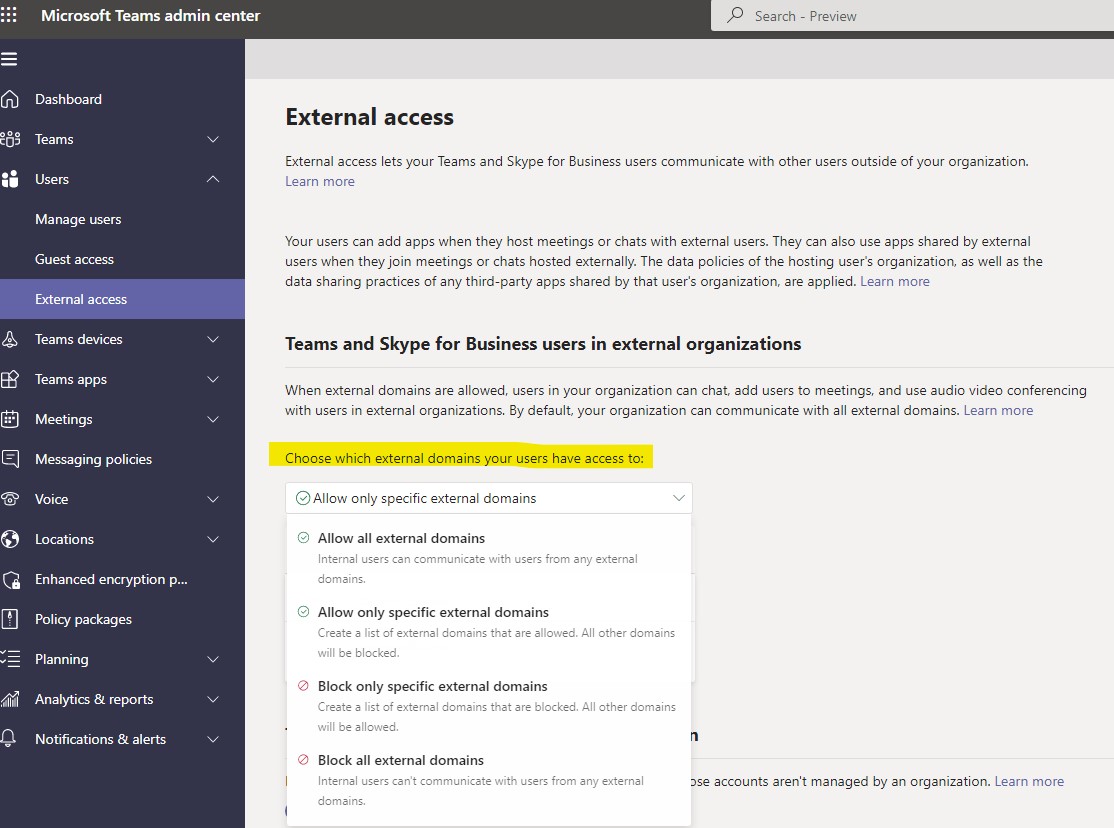Collapse the Users section chevron
This screenshot has height=828, width=1114.
tap(212, 179)
